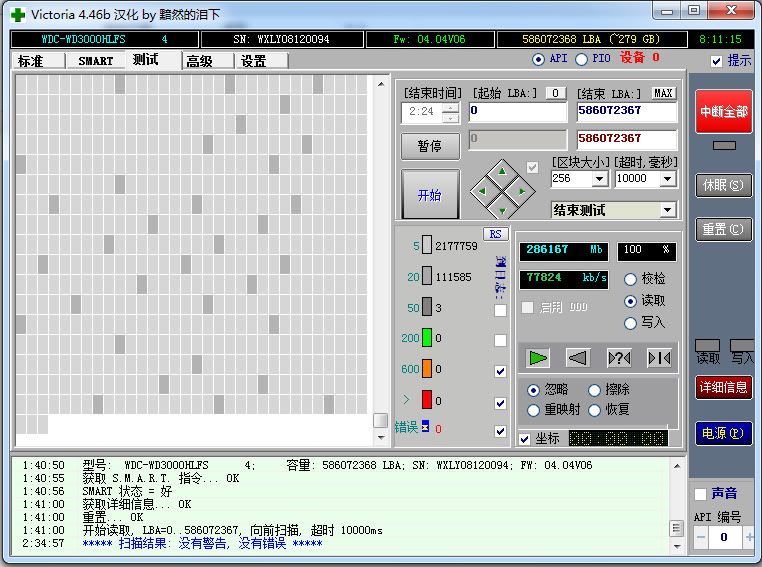Image resolution: width=762 pixels, height=567 pixels.
Task: Toggle the 坐标 checkbox
Action: [x=525, y=439]
